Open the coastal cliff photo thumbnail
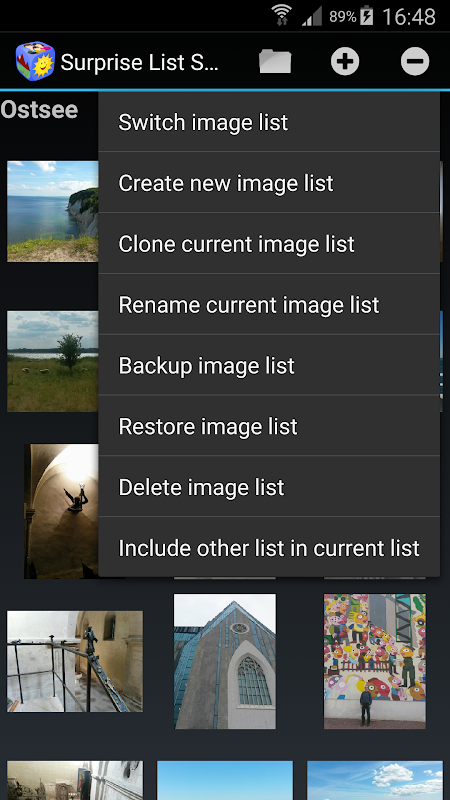Image resolution: width=450 pixels, height=800 pixels. coord(53,211)
